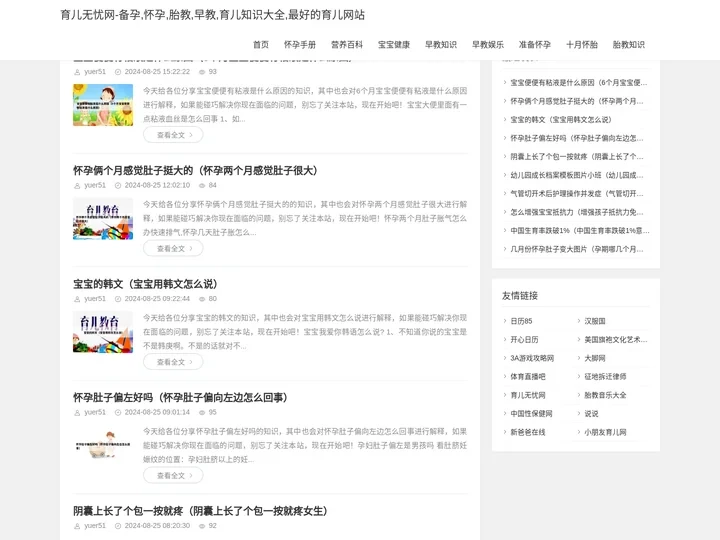The height and width of the screenshot is (540, 720).
Task: Open sidebar link 阴囊上长了个包一按就疼
Action: click(x=577, y=157)
